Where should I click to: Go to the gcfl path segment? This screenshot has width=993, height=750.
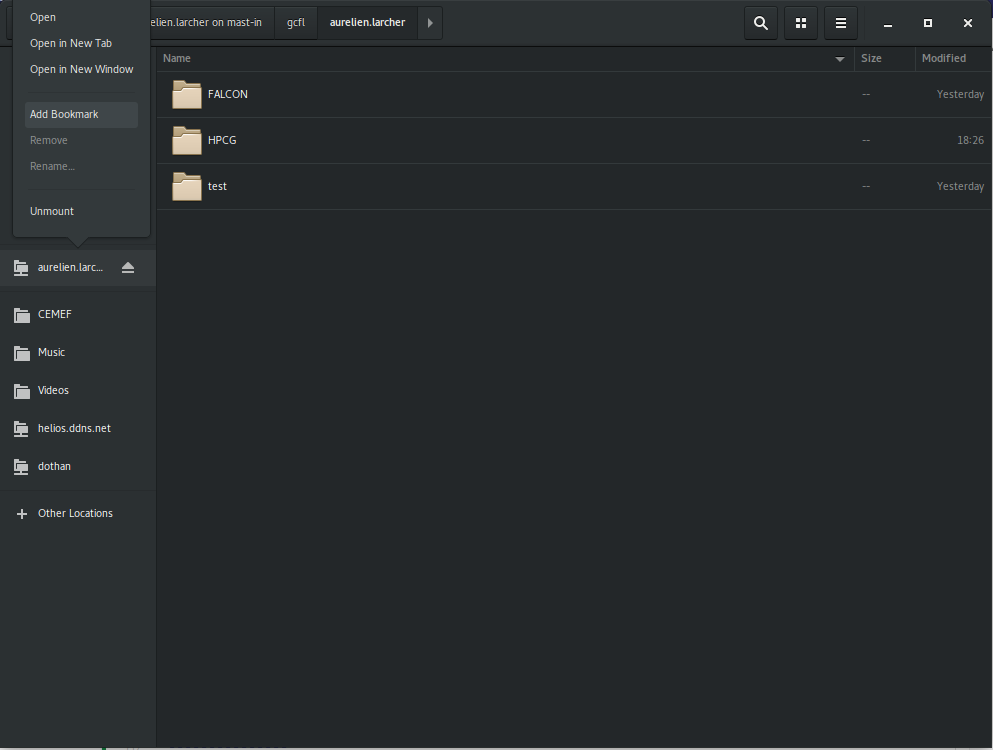[296, 23]
